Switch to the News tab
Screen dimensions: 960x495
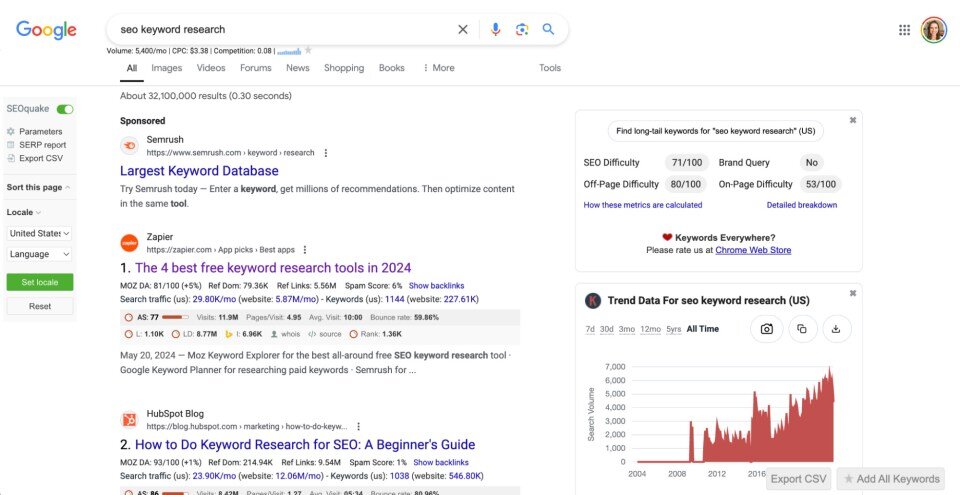click(298, 68)
